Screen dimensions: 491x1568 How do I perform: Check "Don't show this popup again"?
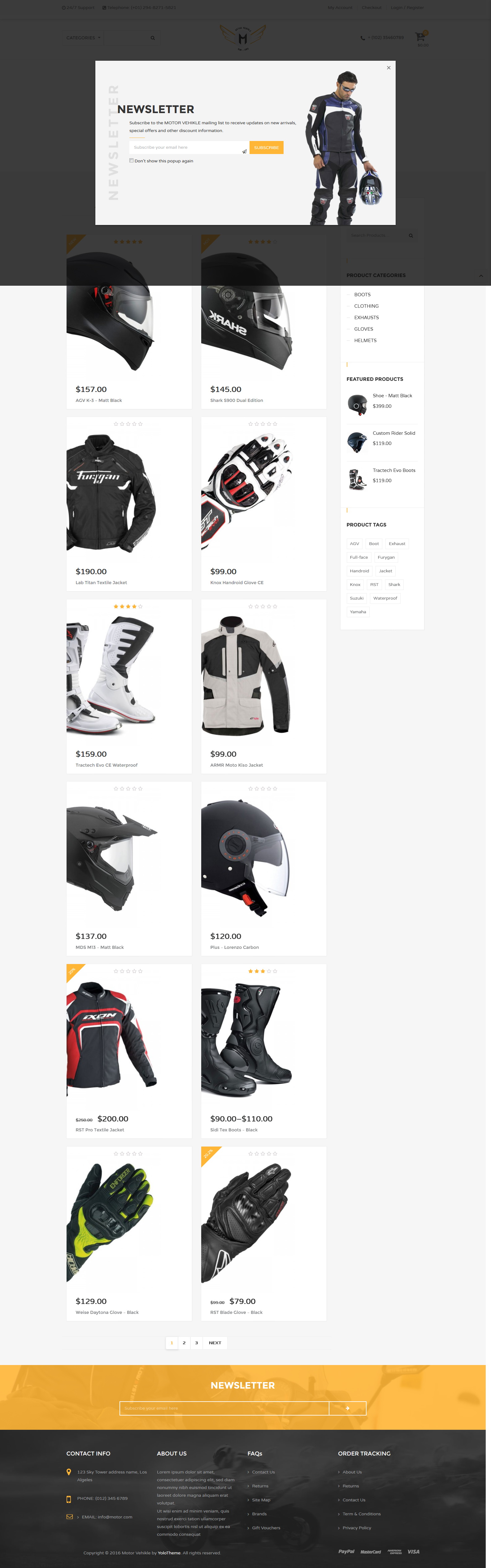click(132, 161)
